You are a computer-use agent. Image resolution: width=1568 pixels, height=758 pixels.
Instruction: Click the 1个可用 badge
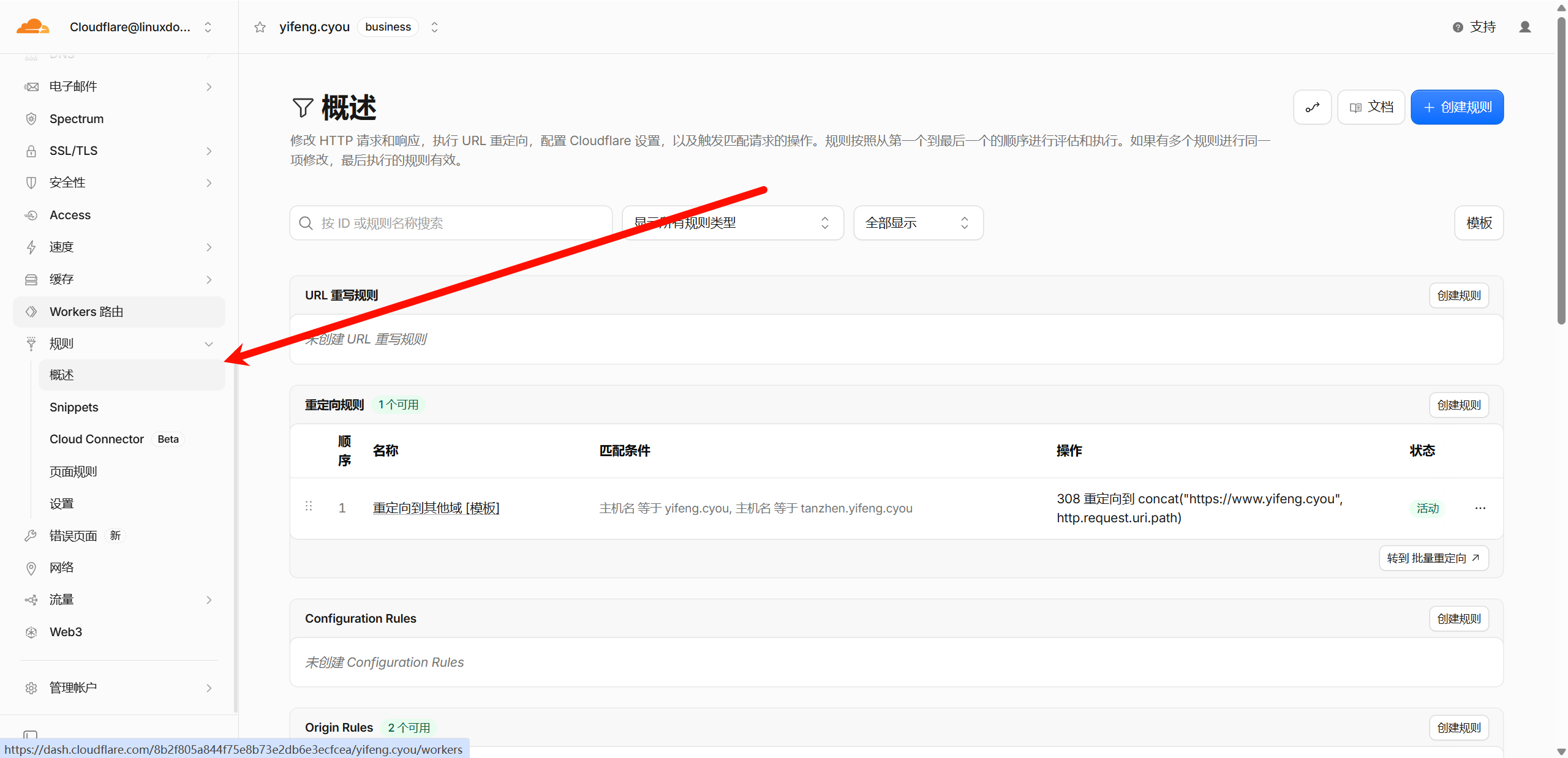pyautogui.click(x=398, y=405)
